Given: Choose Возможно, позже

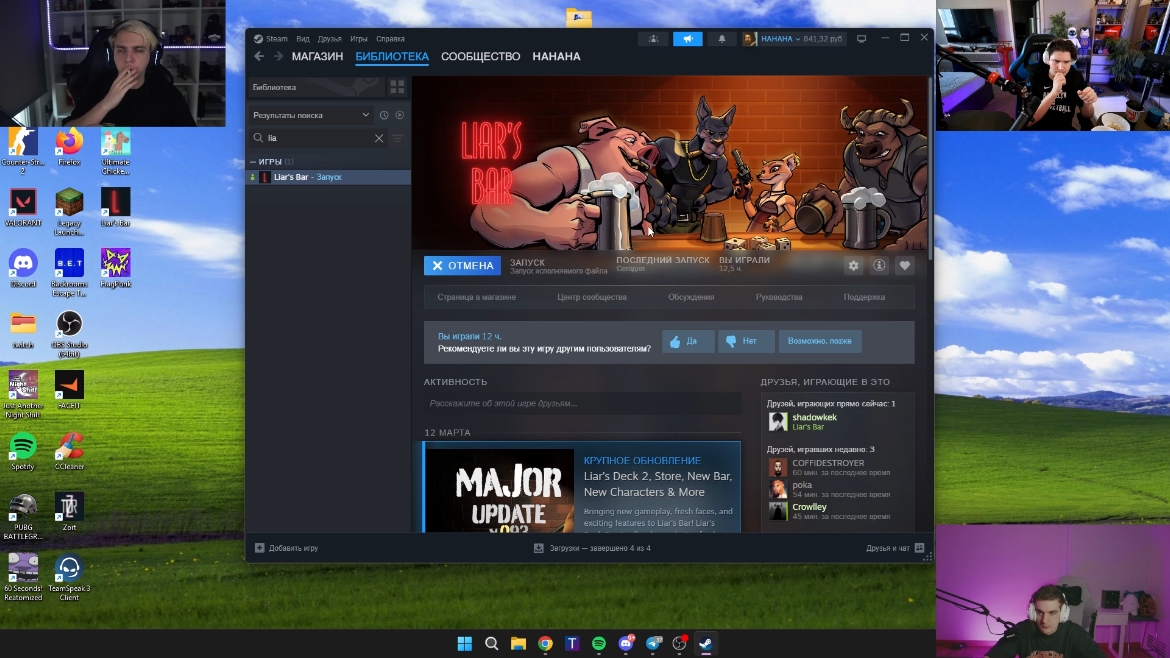Looking at the screenshot, I should click(x=819, y=341).
